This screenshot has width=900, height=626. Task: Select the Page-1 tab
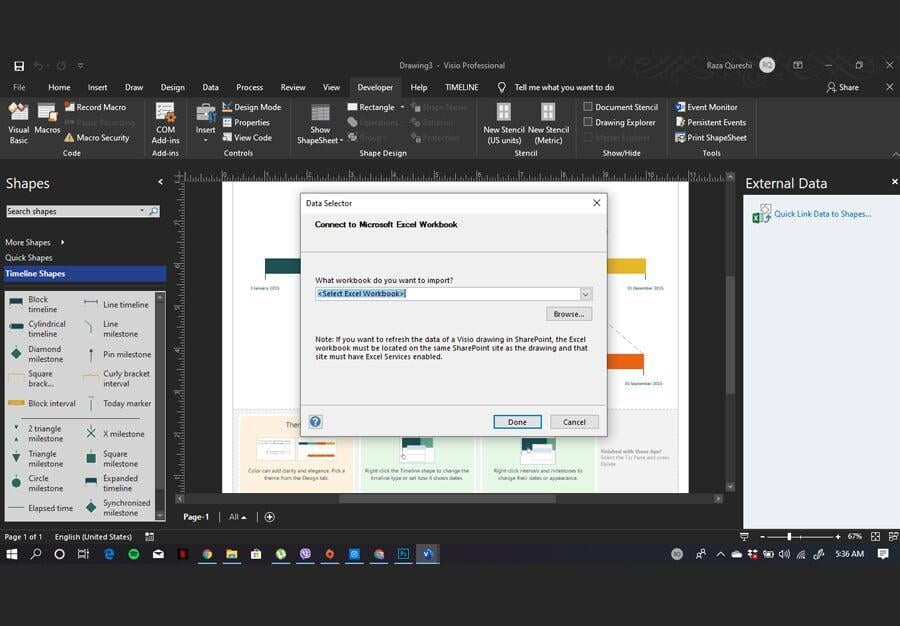(196, 517)
